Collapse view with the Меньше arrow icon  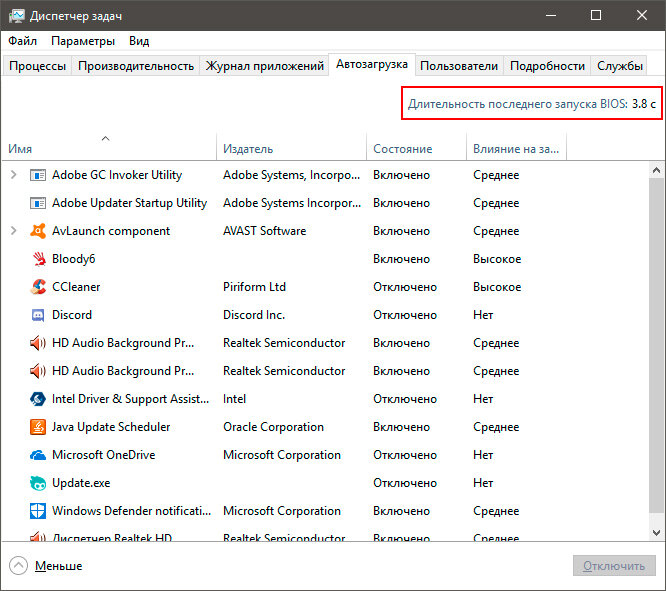[18, 566]
